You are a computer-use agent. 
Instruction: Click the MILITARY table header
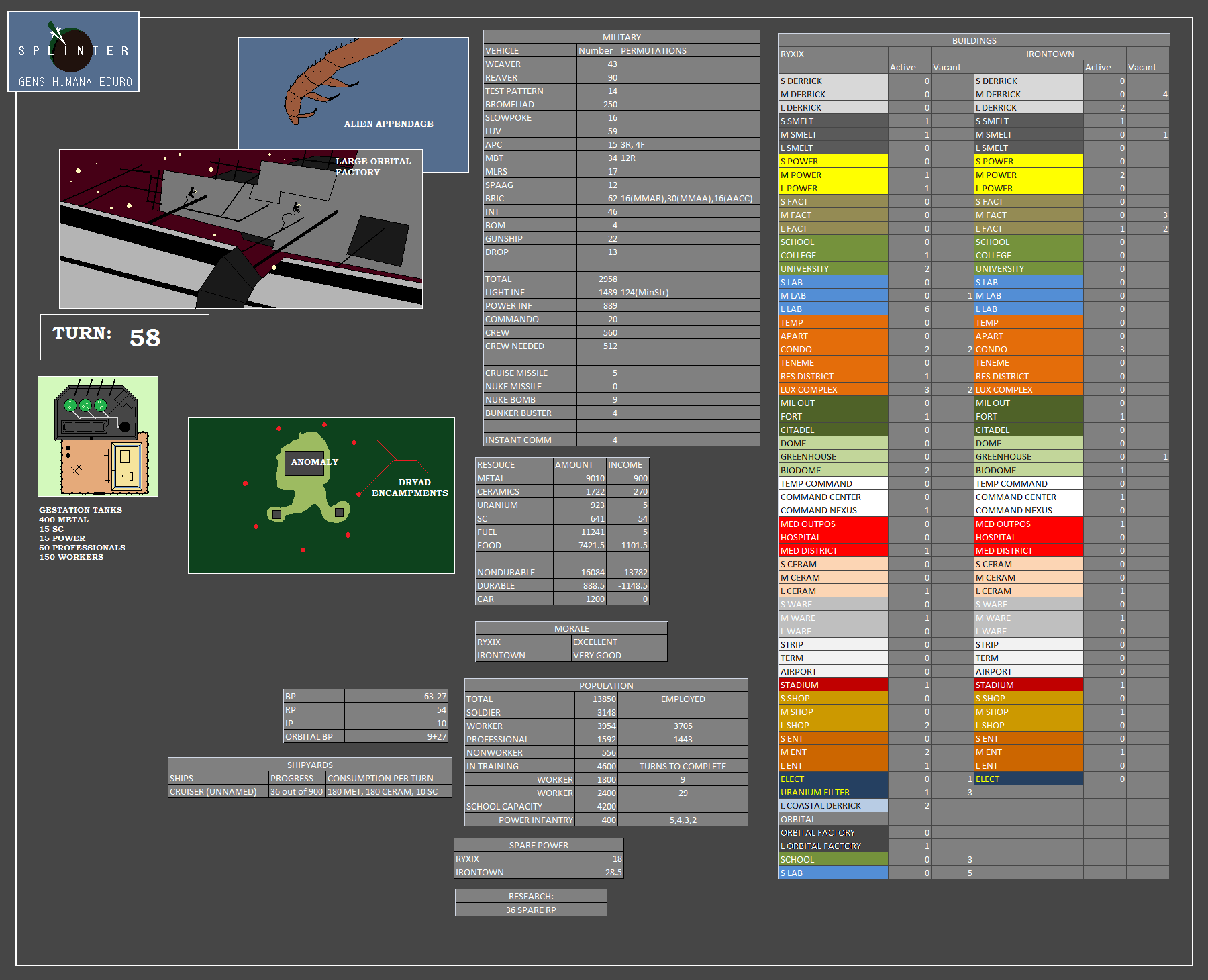pyautogui.click(x=621, y=37)
